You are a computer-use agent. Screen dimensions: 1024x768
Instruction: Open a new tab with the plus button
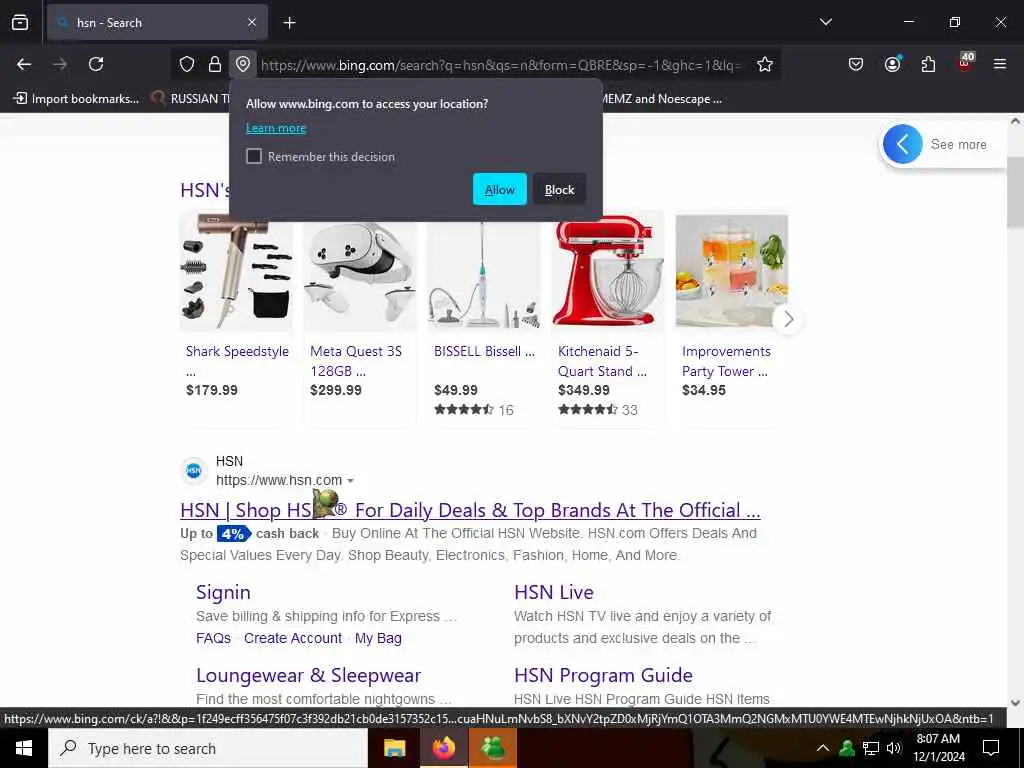289,23
